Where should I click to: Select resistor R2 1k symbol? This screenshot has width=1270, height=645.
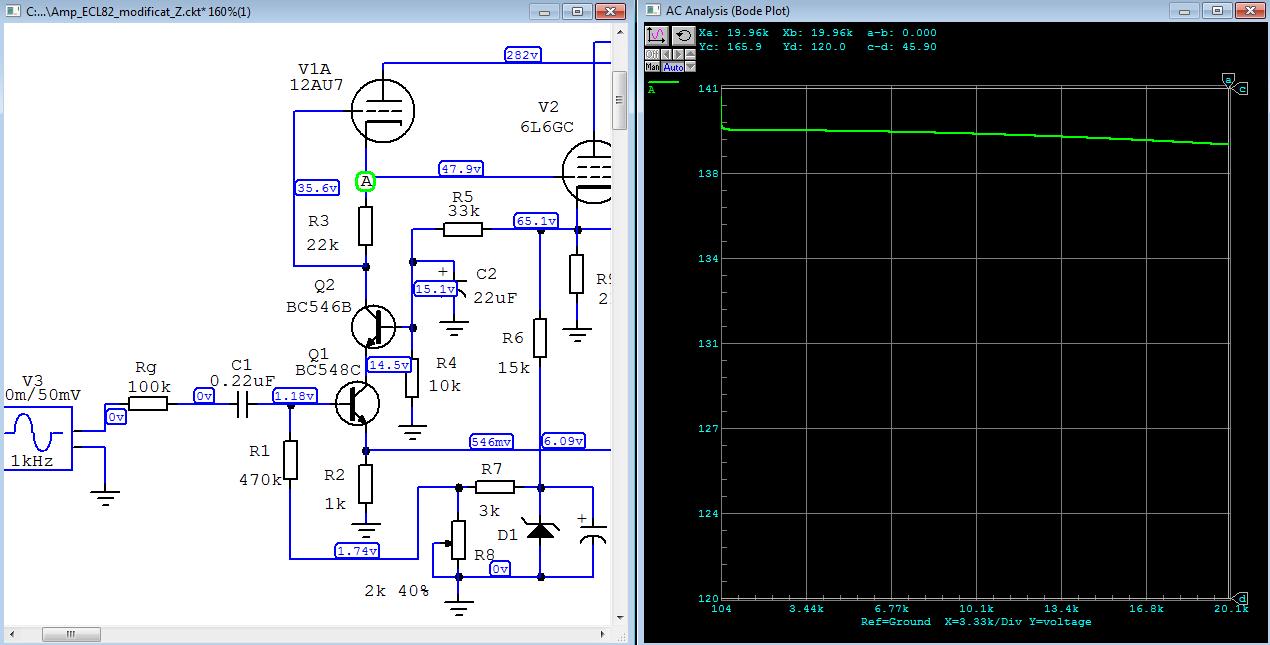click(366, 483)
